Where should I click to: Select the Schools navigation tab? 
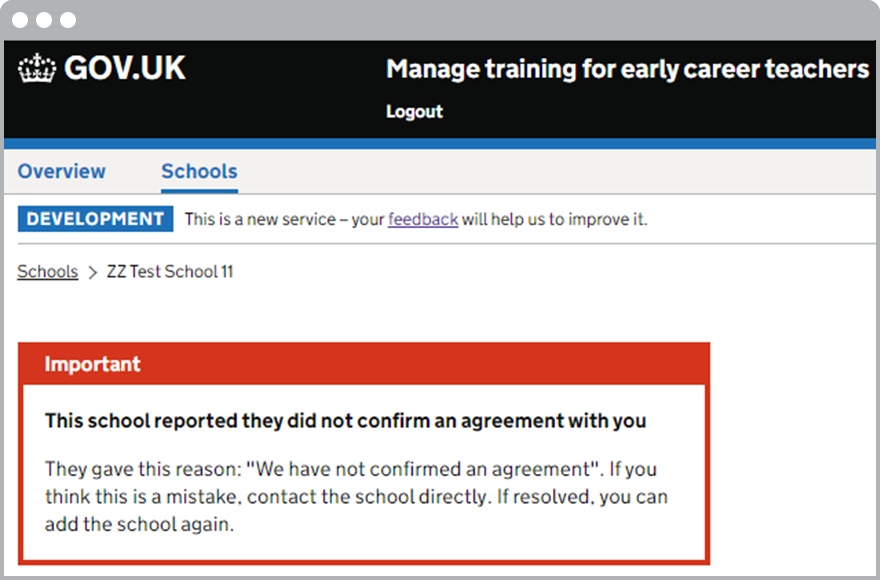point(199,171)
